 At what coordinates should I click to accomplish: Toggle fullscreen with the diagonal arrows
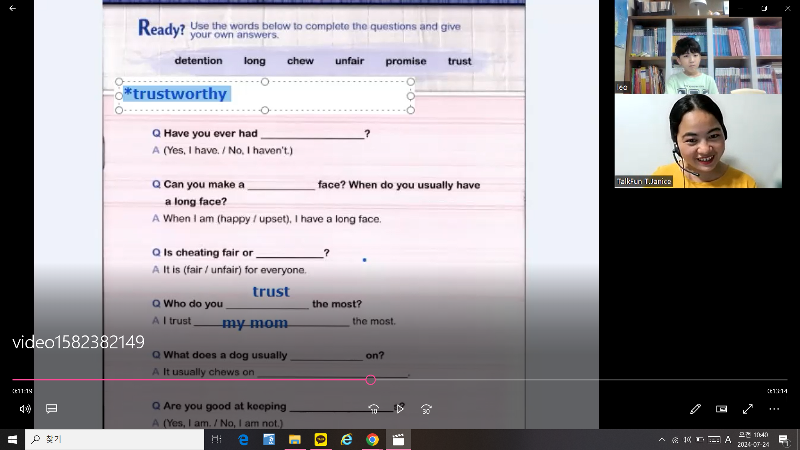tap(747, 408)
